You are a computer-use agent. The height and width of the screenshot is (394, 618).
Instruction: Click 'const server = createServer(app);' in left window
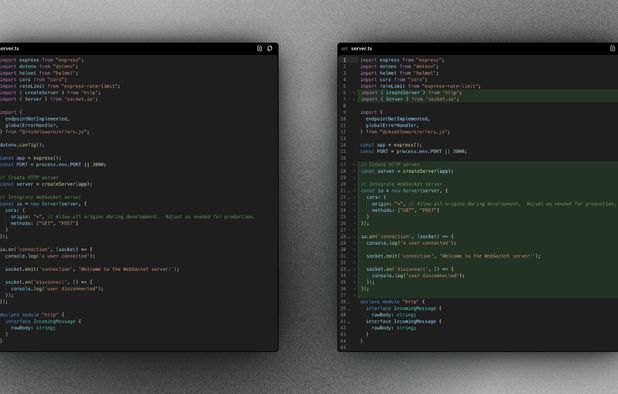click(46, 184)
